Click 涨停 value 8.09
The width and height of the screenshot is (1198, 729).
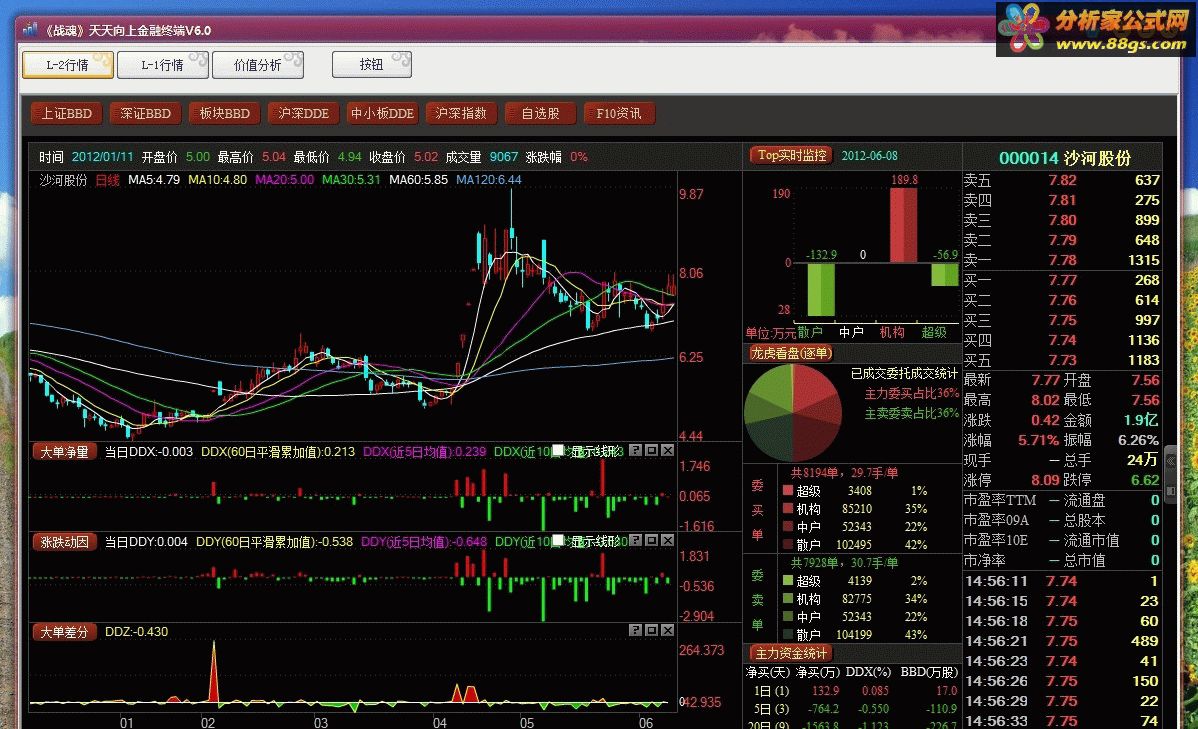[x=1044, y=480]
